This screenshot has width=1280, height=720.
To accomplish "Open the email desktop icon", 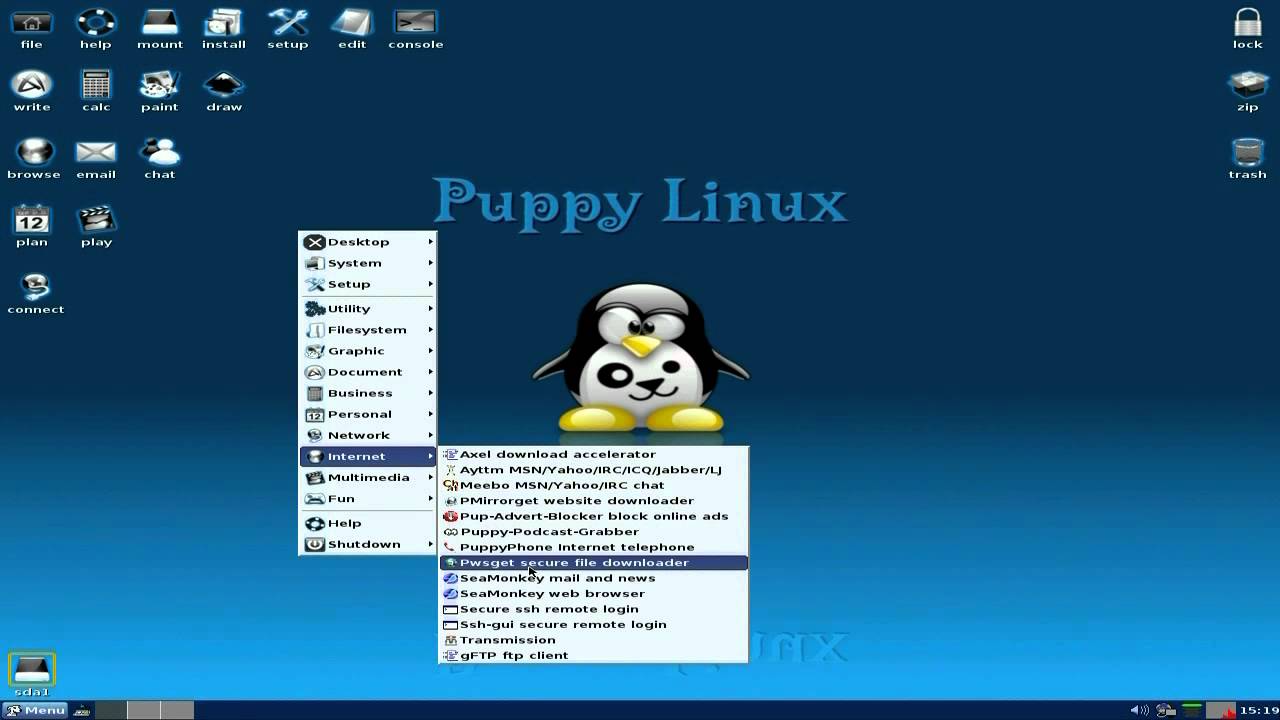I will click(96, 158).
